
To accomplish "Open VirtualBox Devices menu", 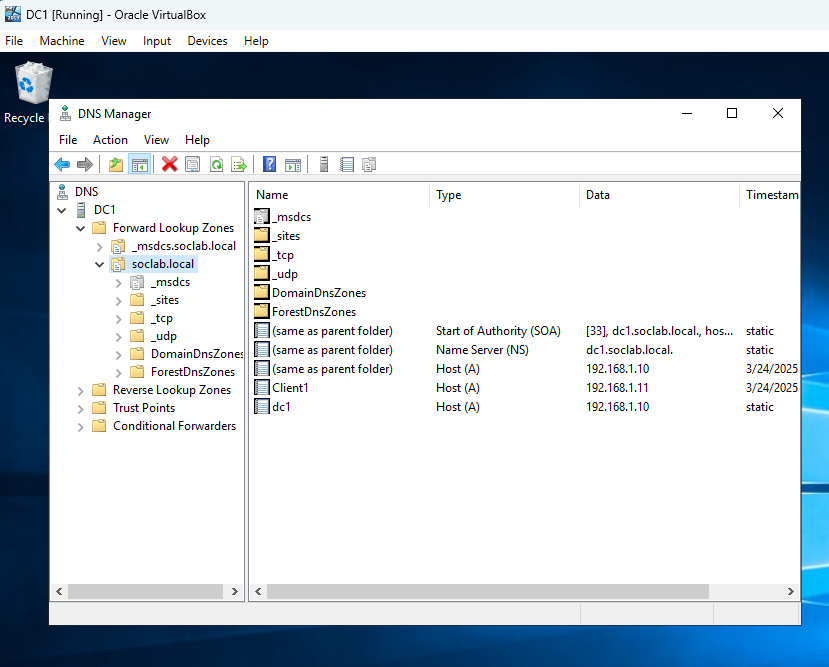I will [x=207, y=41].
